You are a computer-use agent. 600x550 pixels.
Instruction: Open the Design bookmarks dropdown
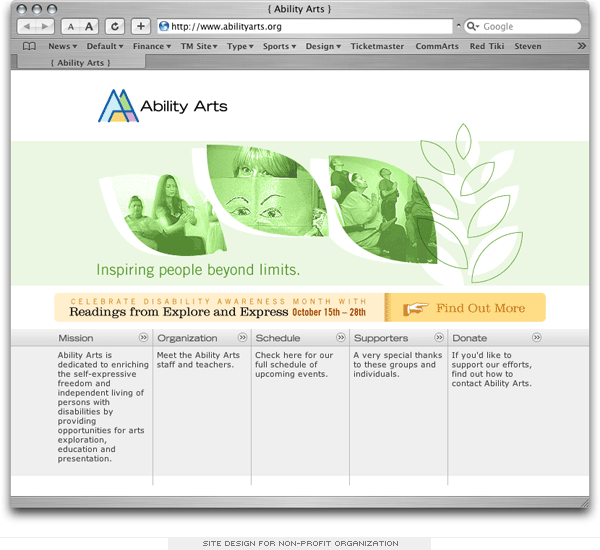click(x=323, y=46)
